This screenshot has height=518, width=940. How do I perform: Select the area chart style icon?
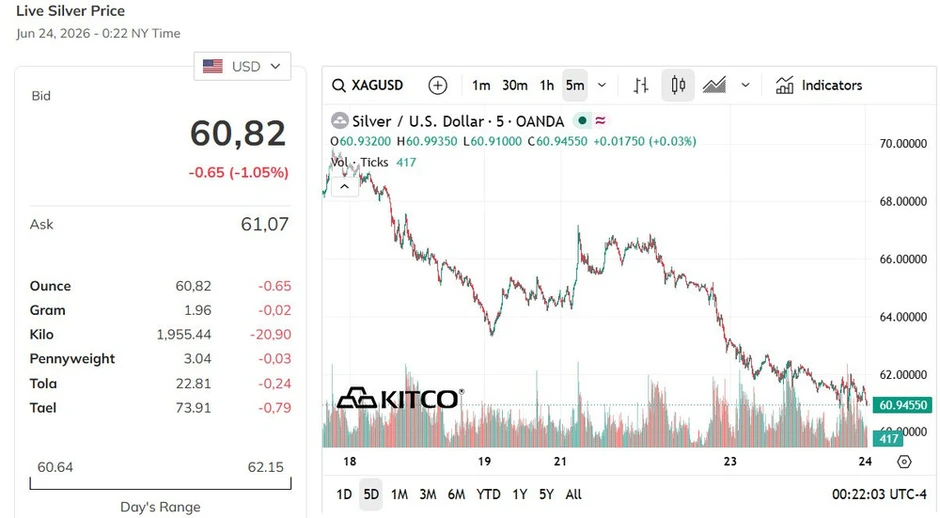[x=715, y=85]
